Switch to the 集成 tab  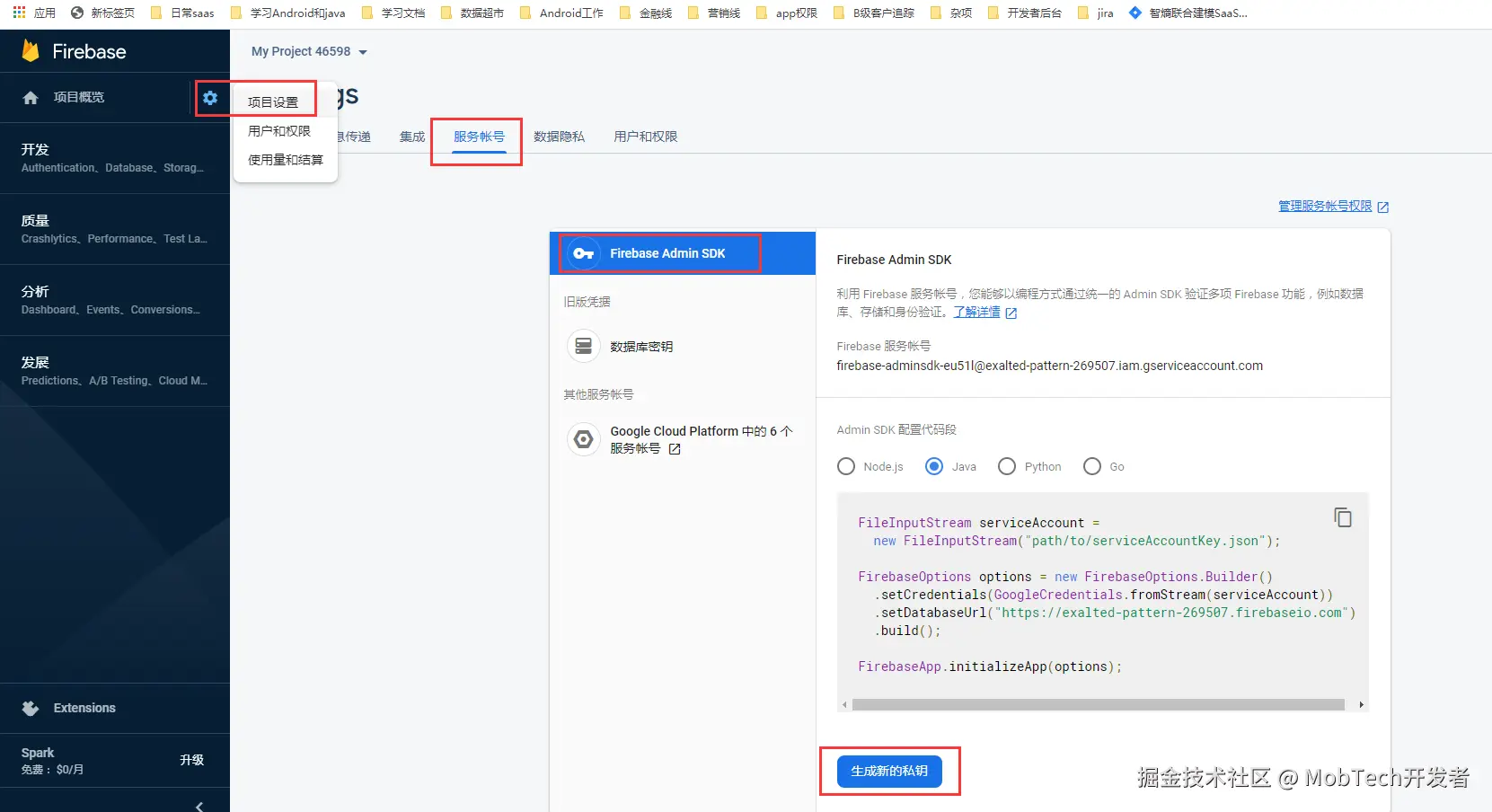click(412, 137)
